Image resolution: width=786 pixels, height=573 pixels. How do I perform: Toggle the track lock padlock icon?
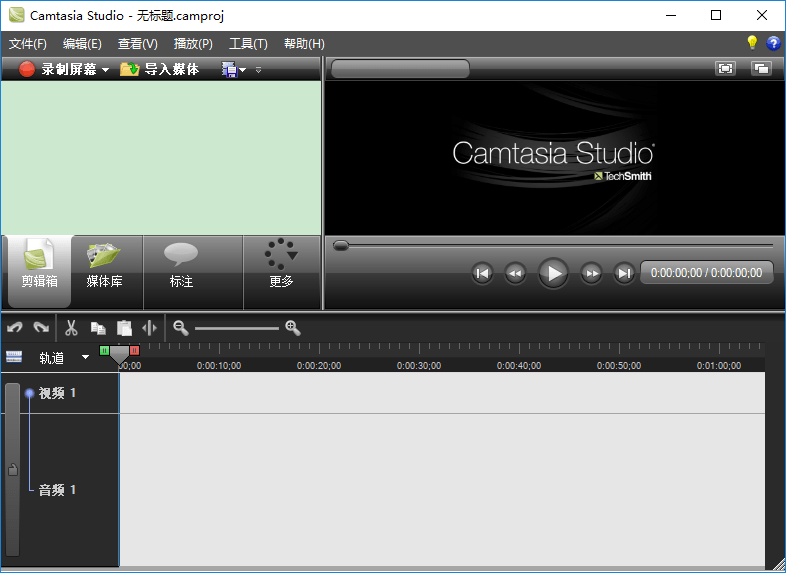coord(13,470)
